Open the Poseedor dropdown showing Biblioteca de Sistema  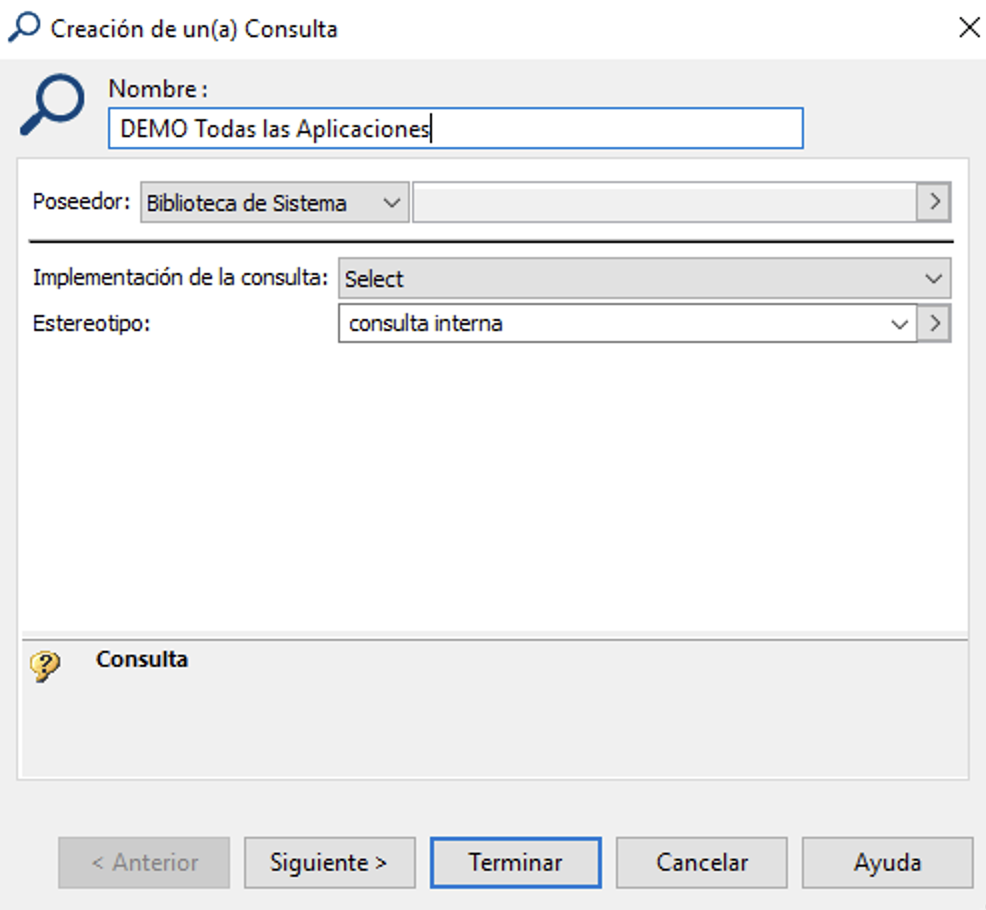pyautogui.click(x=275, y=203)
